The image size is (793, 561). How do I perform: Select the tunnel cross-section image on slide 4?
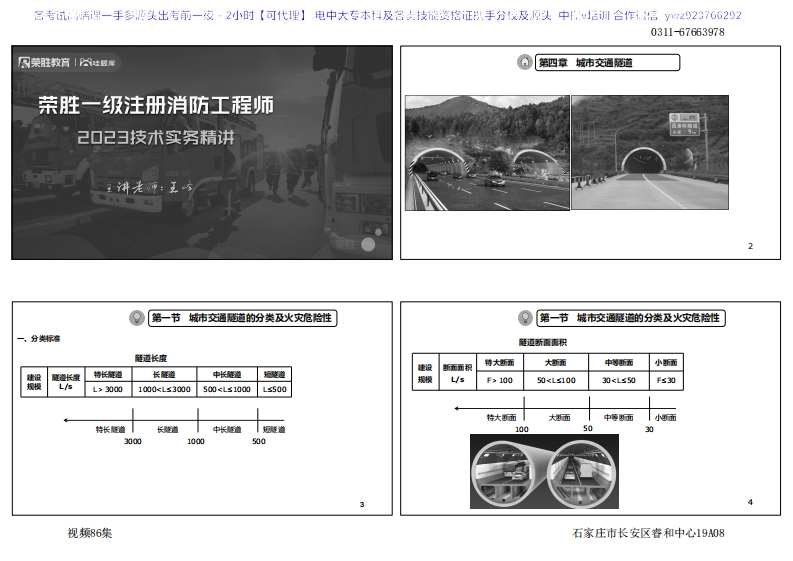(x=543, y=471)
